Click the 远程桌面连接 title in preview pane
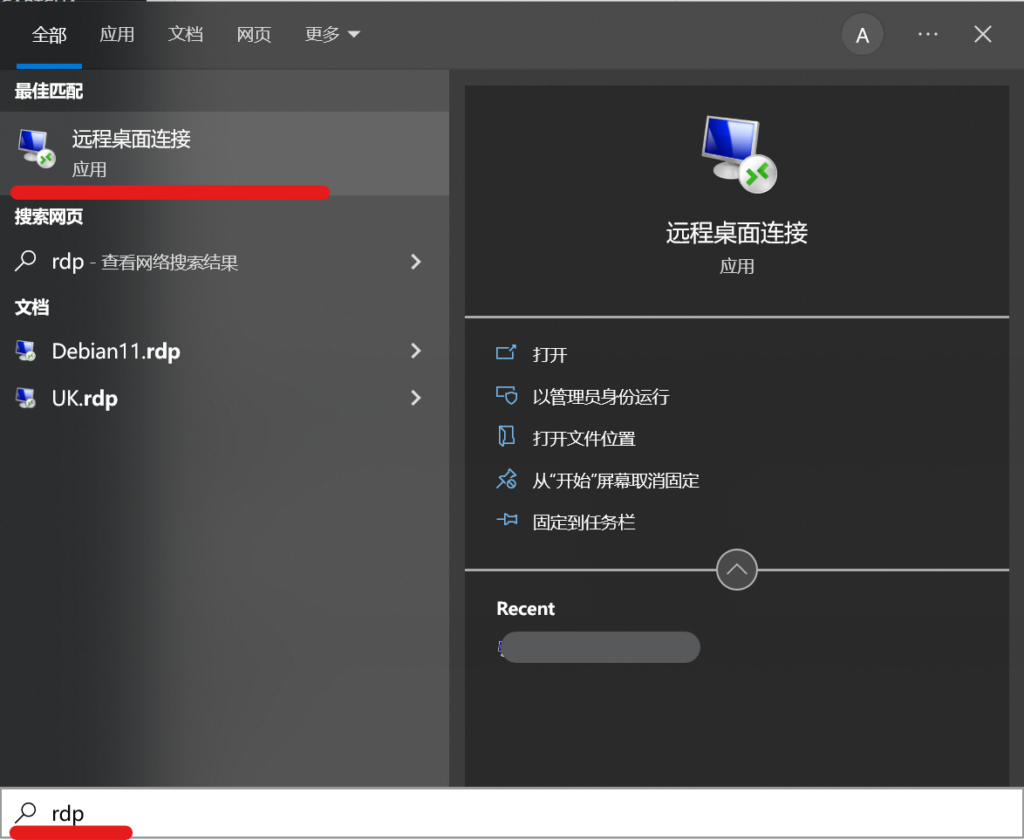 pos(737,233)
